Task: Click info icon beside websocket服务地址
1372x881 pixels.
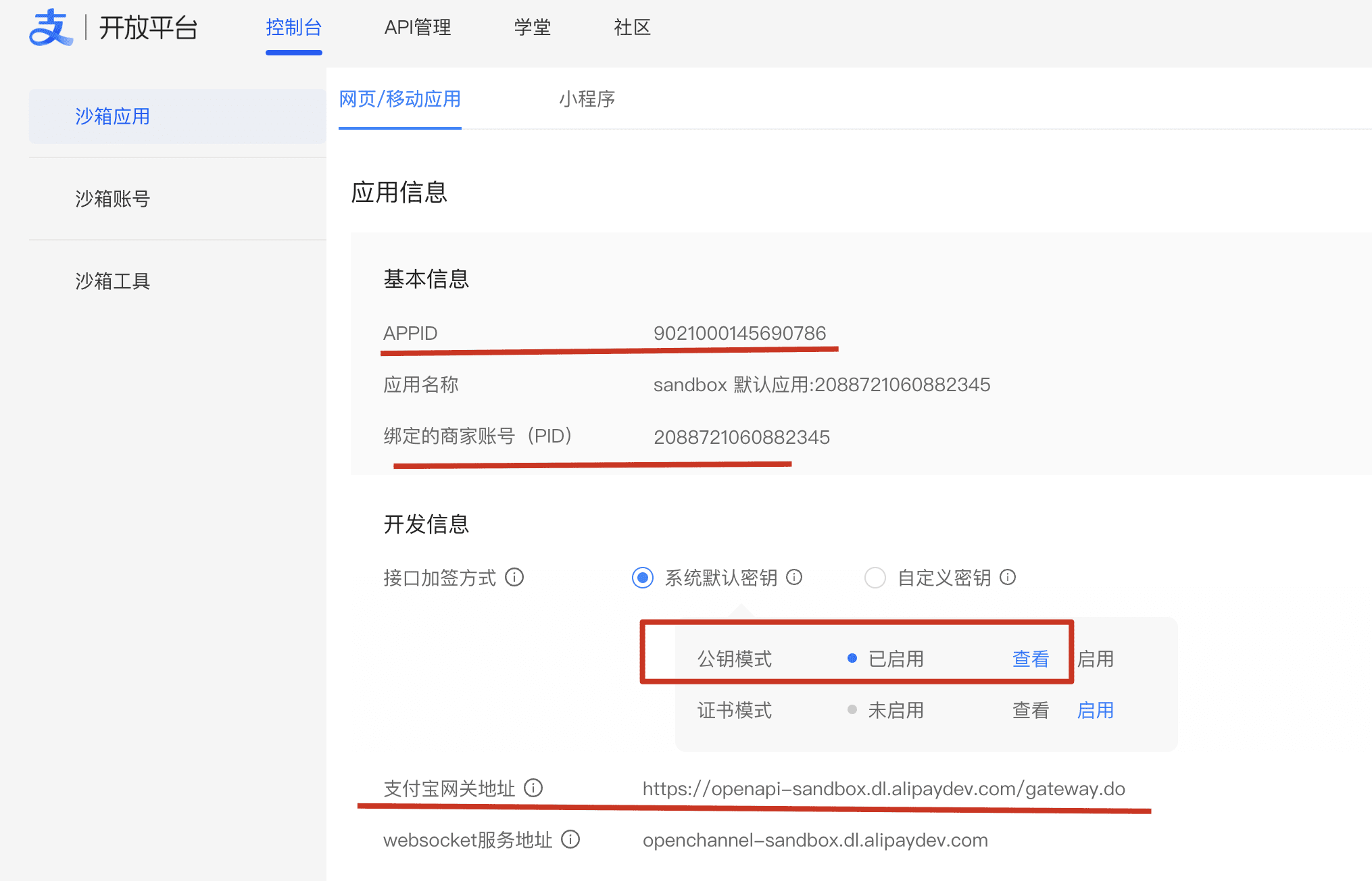Action: tap(570, 840)
